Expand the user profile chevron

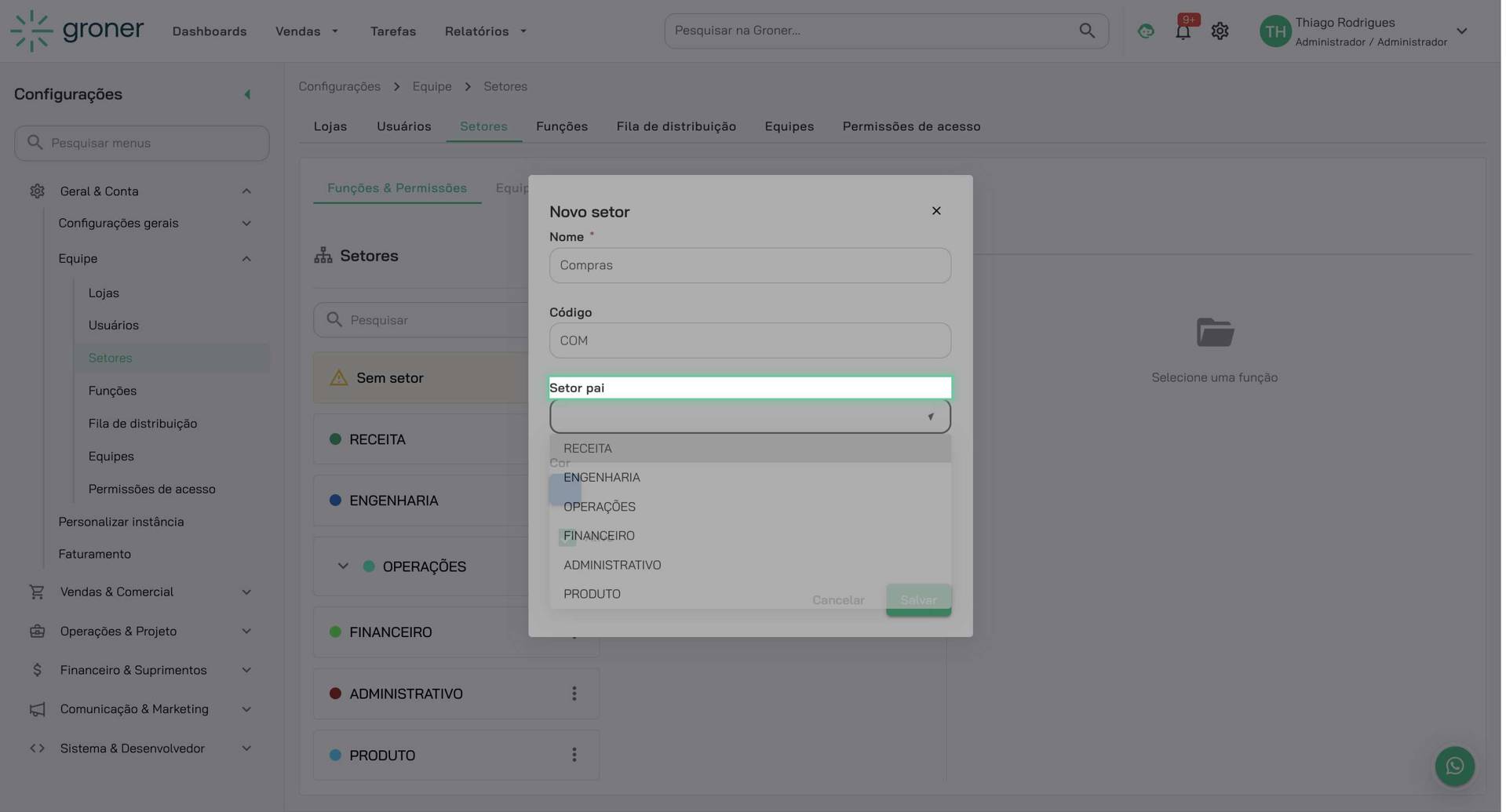point(1461,31)
